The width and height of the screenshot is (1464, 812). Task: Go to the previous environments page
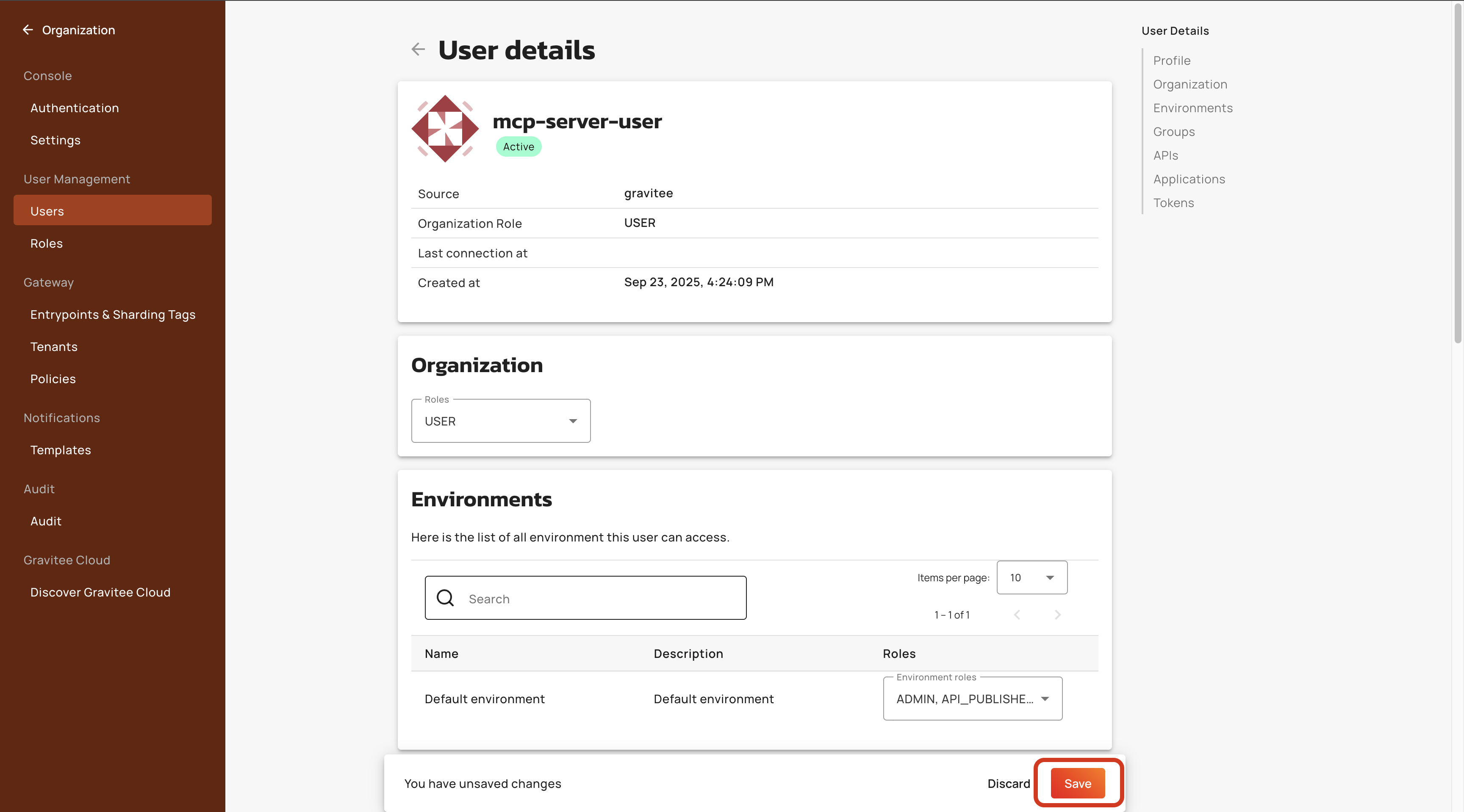pyautogui.click(x=1017, y=614)
